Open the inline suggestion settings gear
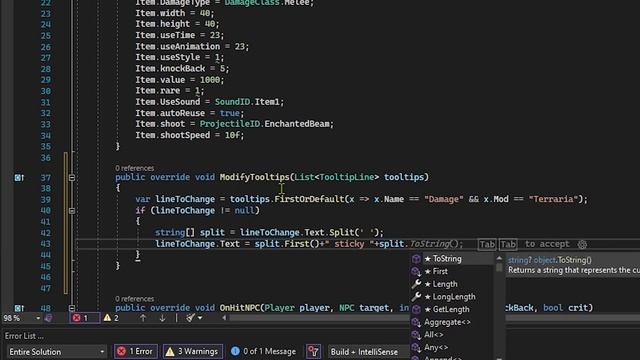The width and height of the screenshot is (640, 360). [582, 244]
